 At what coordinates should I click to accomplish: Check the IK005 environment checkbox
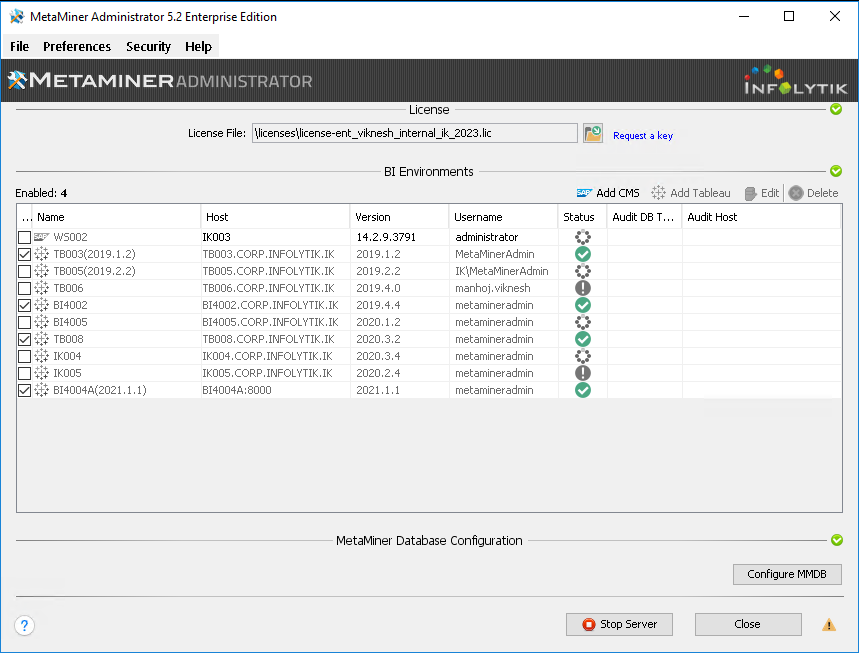(24, 373)
